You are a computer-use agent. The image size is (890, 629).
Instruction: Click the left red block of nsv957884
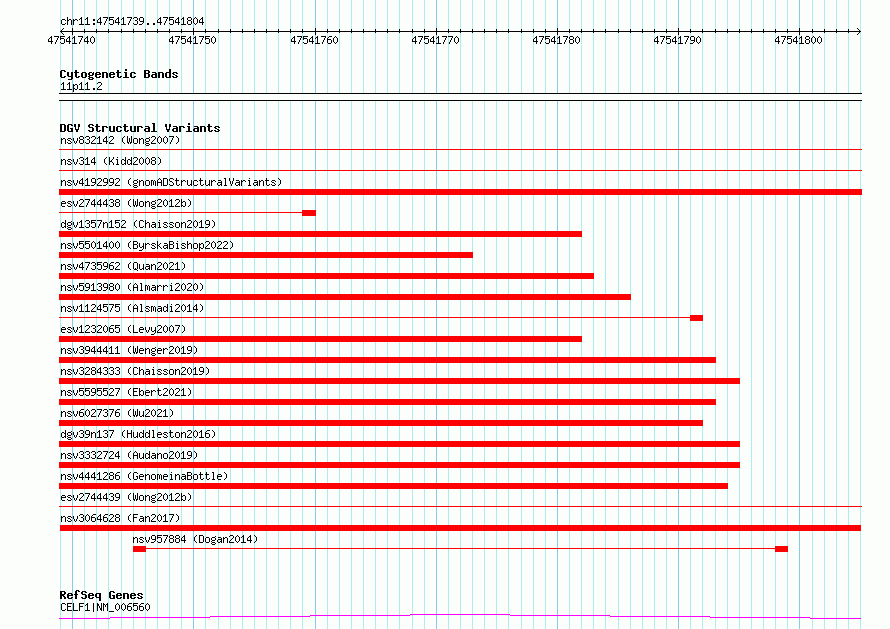click(x=140, y=549)
